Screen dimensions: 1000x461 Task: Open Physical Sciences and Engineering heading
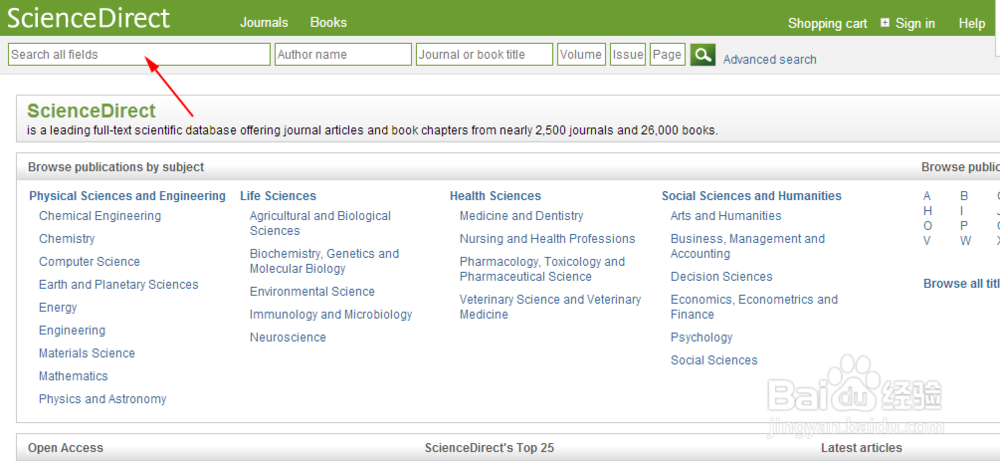128,196
